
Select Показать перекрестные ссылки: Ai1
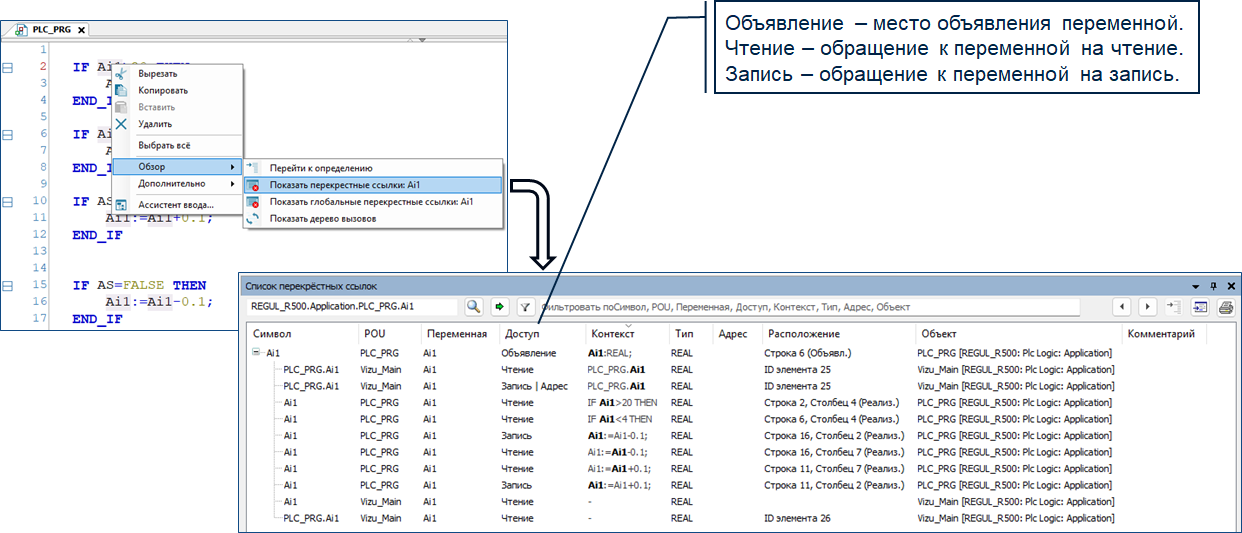343,185
